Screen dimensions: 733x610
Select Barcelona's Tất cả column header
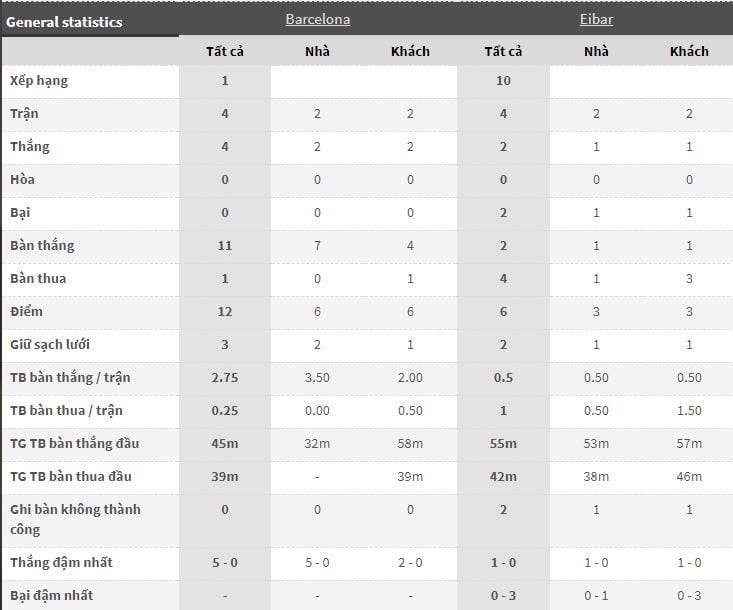(225, 51)
